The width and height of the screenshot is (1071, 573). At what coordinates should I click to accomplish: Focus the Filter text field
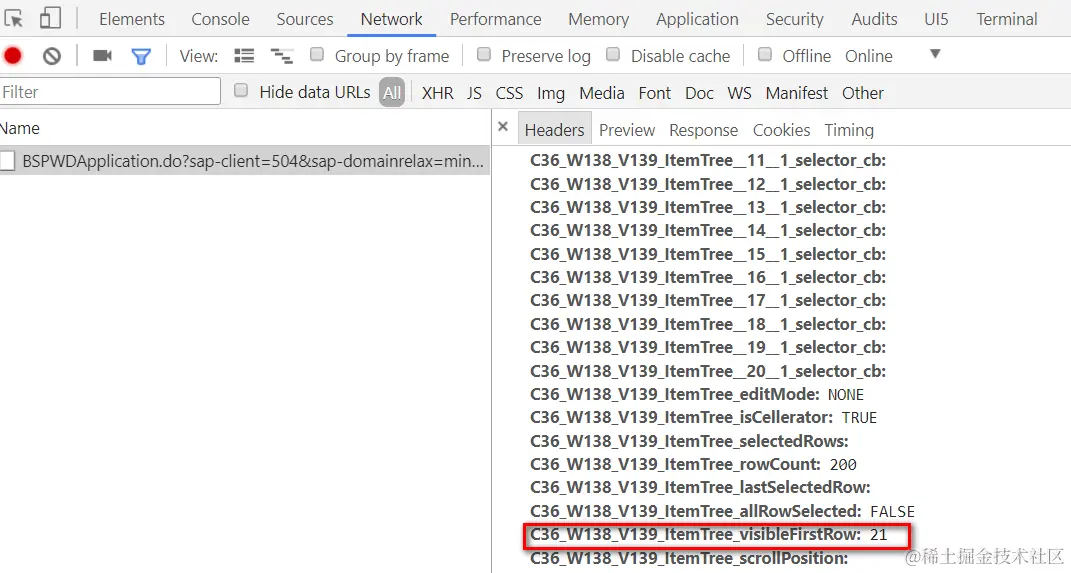pos(110,92)
